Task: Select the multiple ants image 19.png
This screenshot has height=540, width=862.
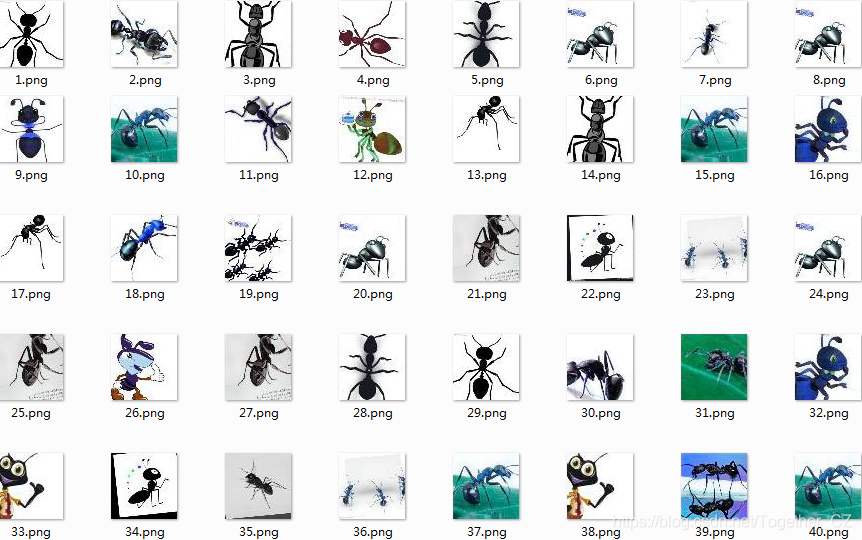Action: point(258,248)
